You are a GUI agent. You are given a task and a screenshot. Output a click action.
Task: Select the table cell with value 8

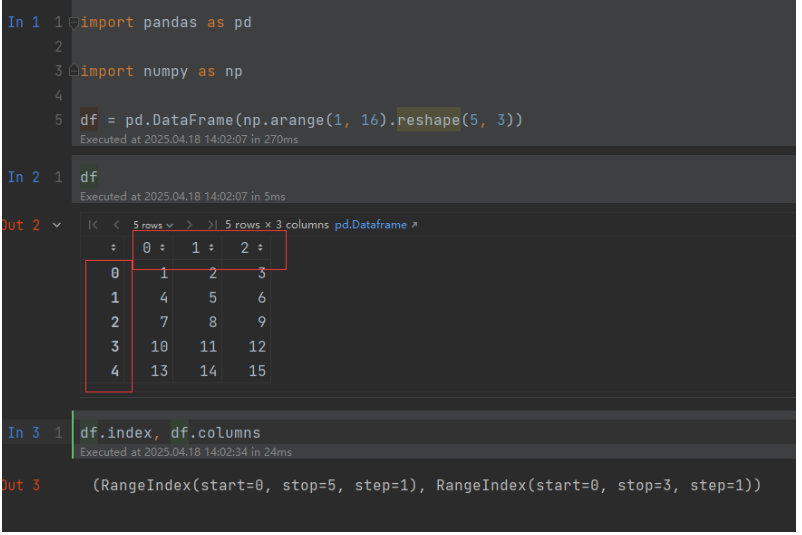(x=212, y=322)
